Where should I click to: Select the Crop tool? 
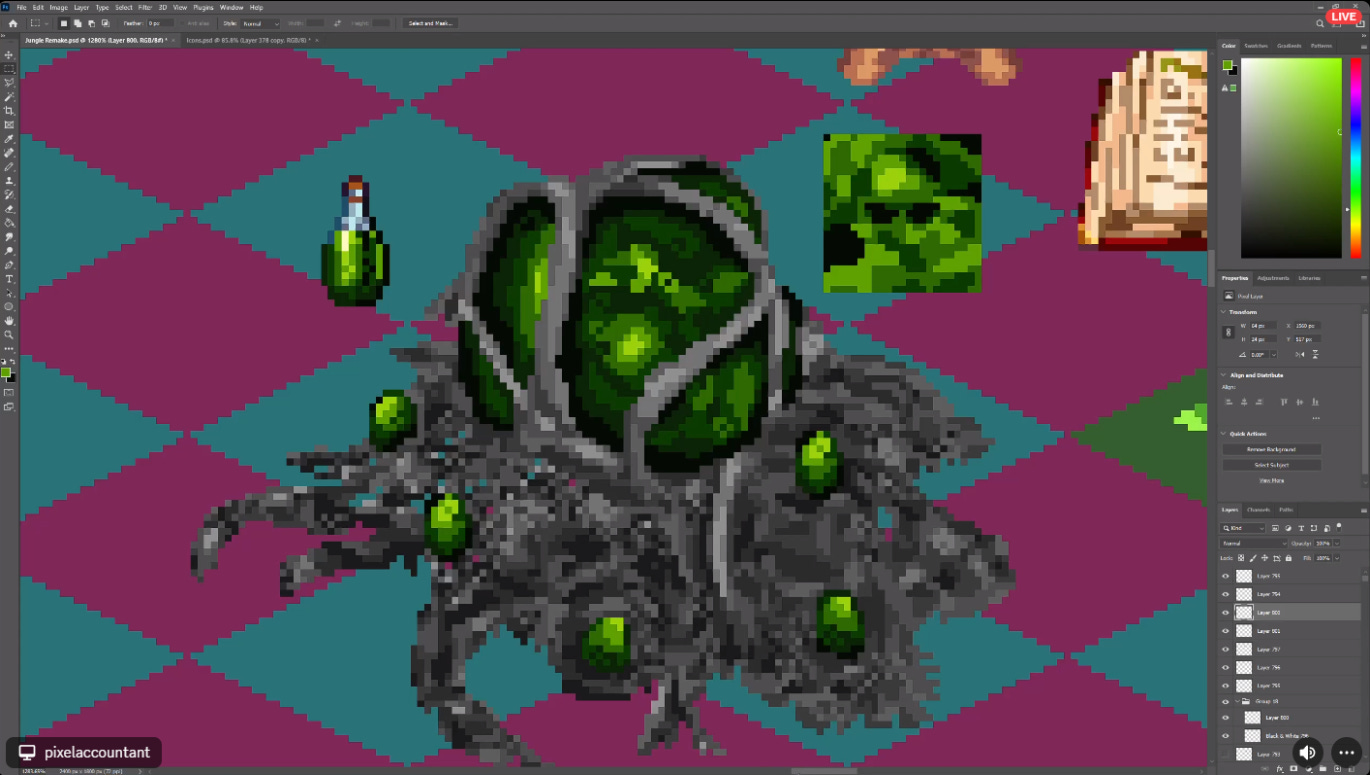pos(9,111)
